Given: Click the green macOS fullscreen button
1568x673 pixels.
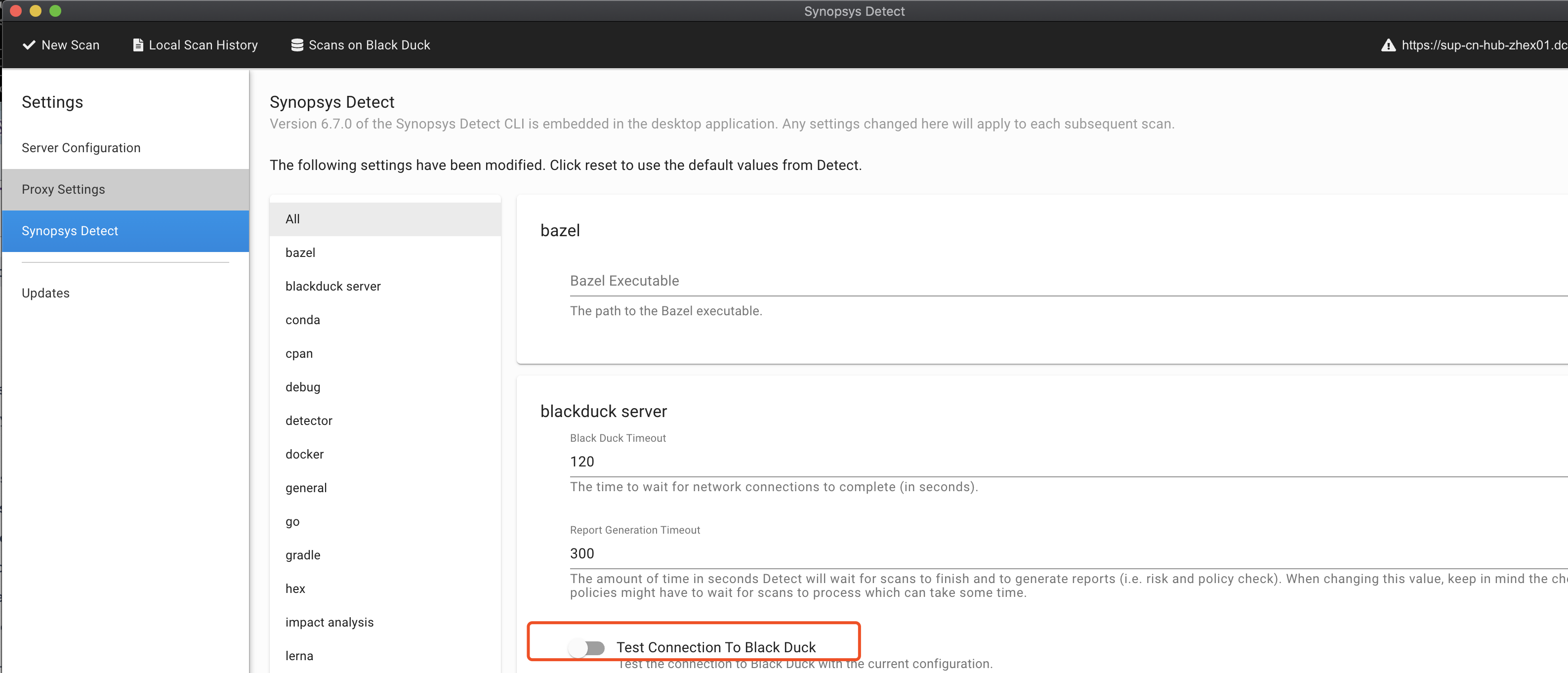Looking at the screenshot, I should 55,11.
